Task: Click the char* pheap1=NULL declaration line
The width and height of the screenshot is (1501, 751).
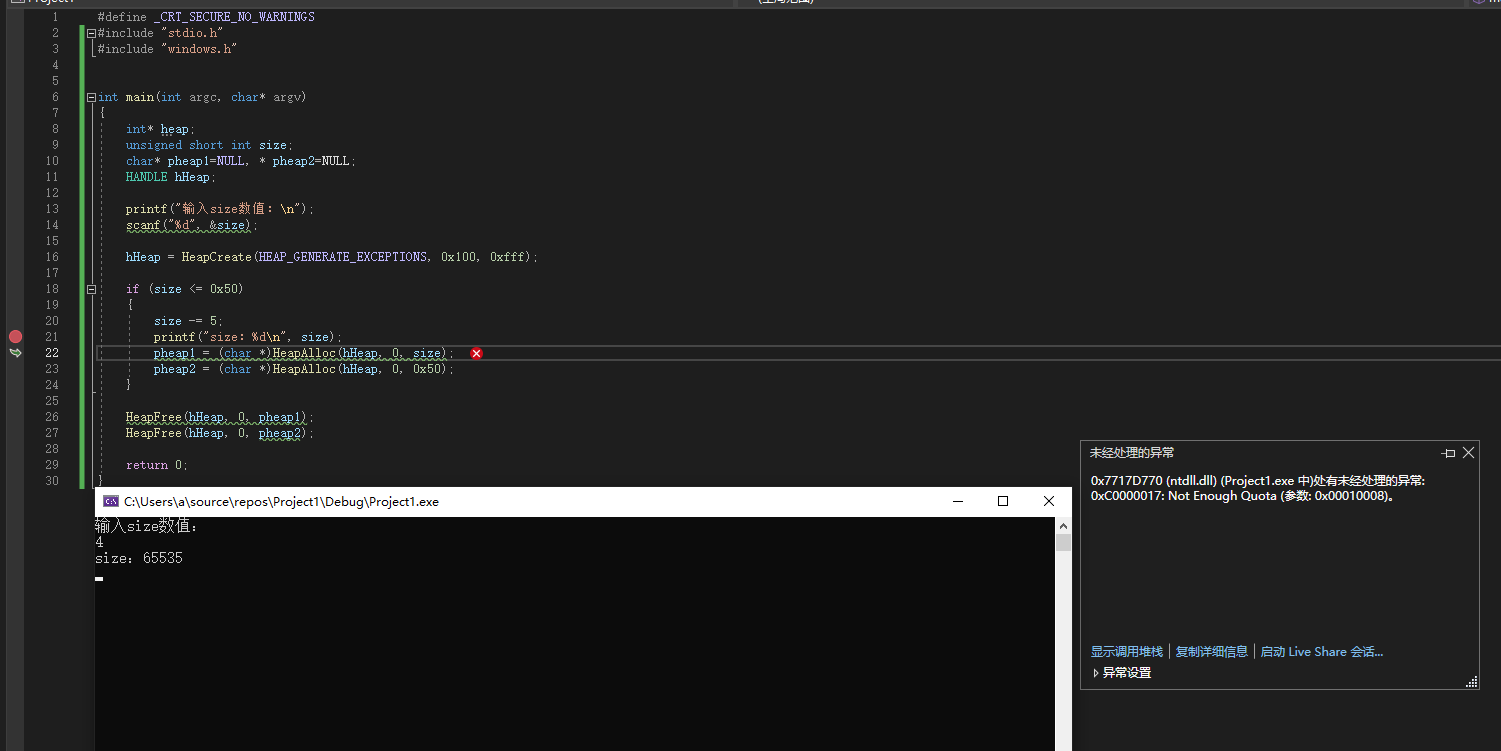Action: click(x=241, y=161)
